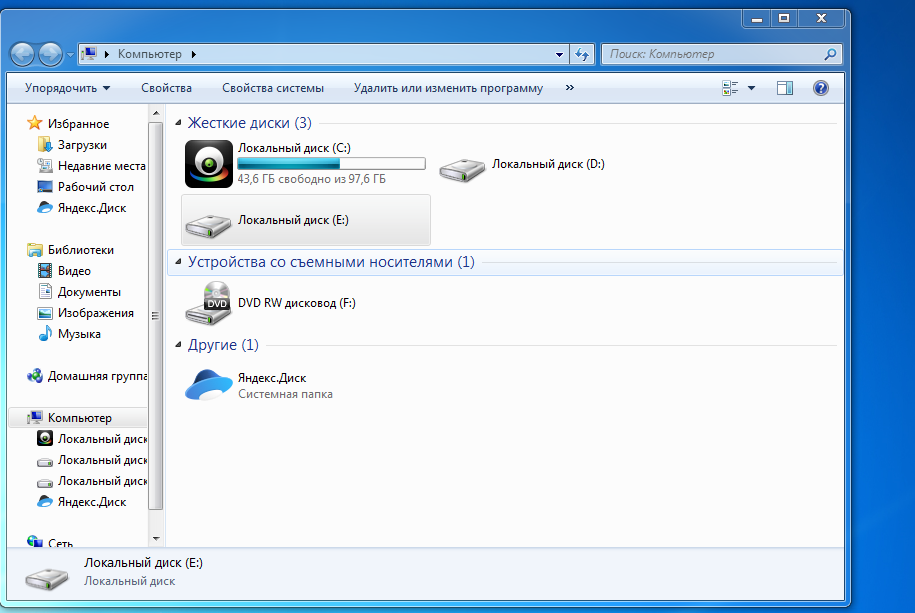This screenshot has width=915, height=613.
Task: Click the Свойства toolbar button
Action: (x=166, y=88)
